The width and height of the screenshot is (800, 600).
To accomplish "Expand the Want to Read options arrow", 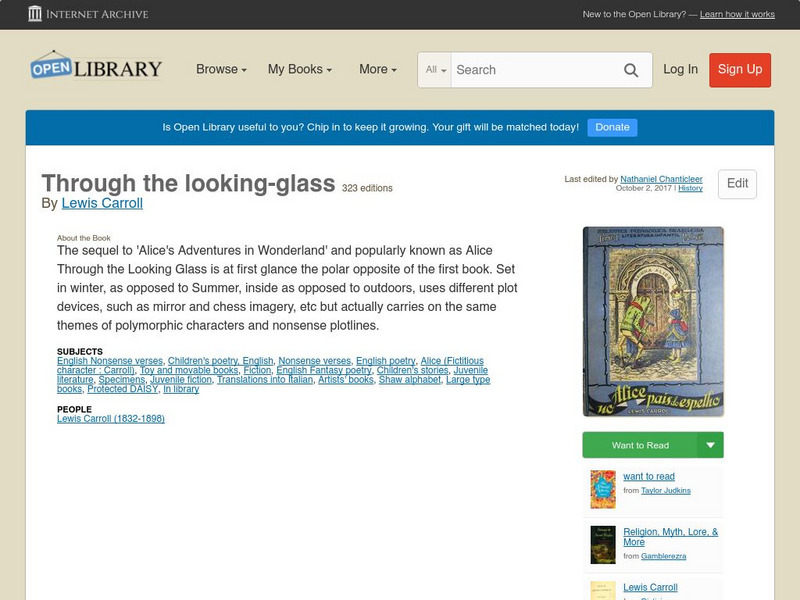I will coord(710,444).
